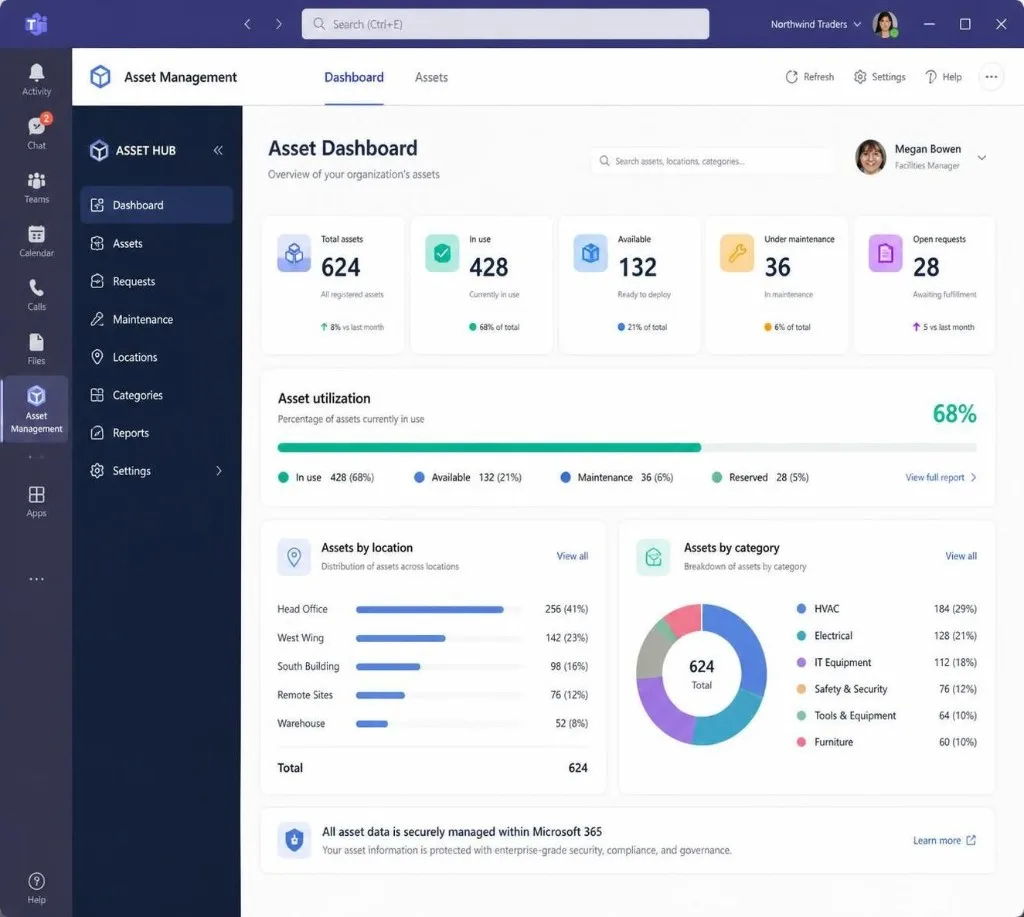Click IT Equipment legend color dot
The image size is (1024, 917).
801,662
